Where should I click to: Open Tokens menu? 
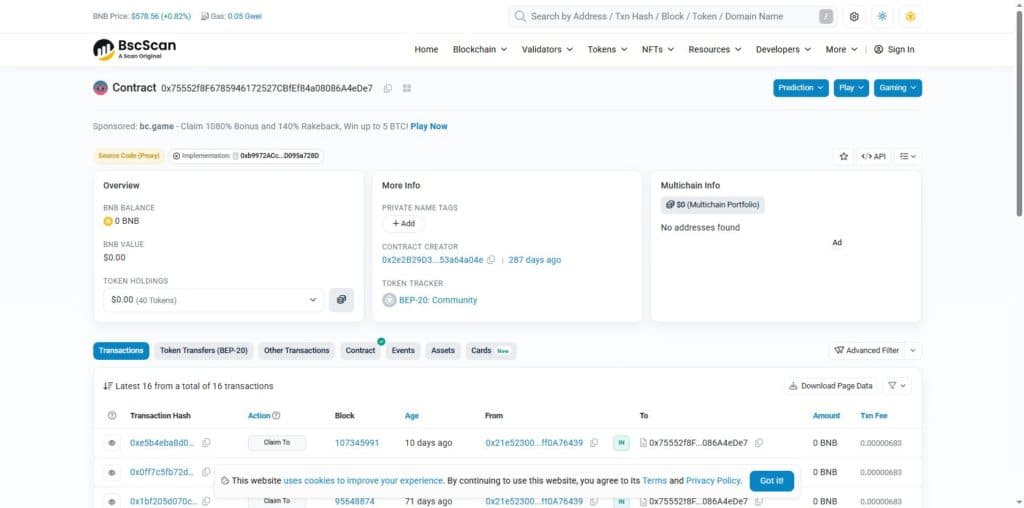pyautogui.click(x=607, y=50)
